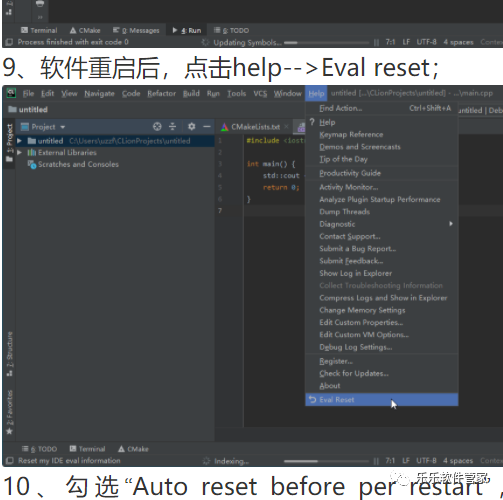This screenshot has height=500, width=503.
Task: Expand the untitled project folder
Action: (19, 141)
